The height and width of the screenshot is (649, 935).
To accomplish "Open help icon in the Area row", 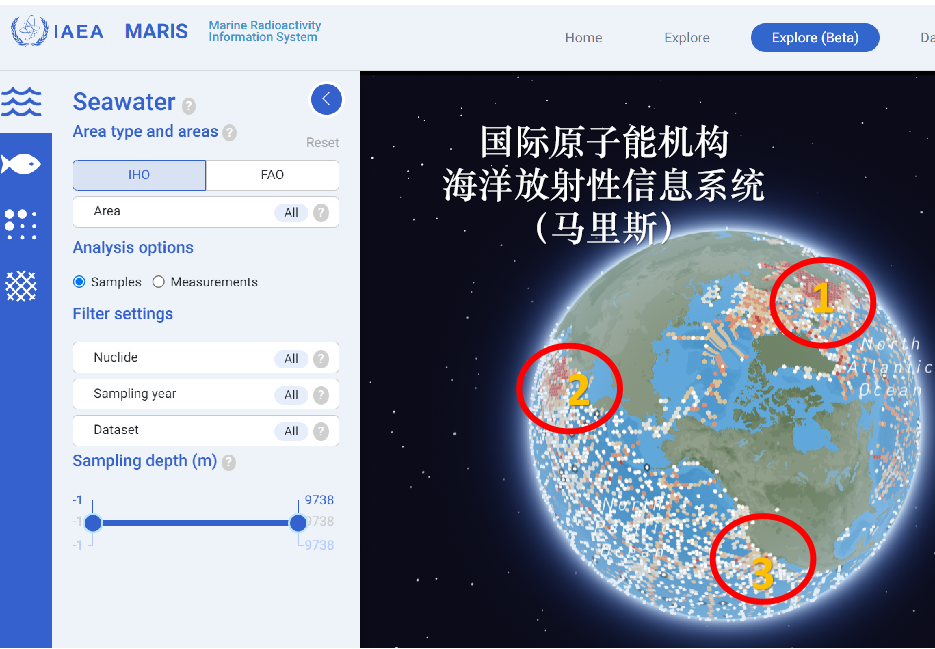I will [321, 212].
